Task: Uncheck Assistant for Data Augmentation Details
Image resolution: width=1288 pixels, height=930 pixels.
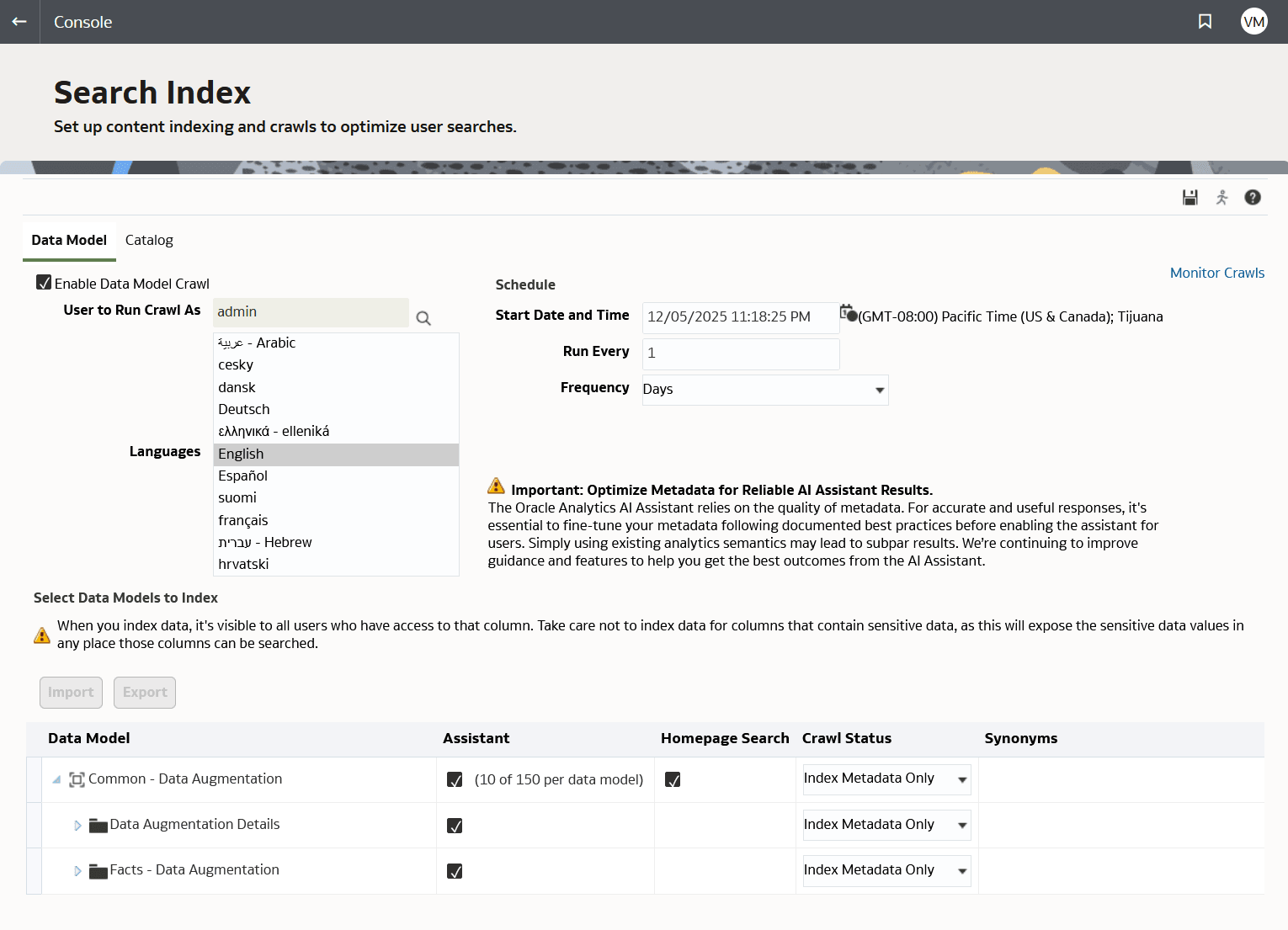Action: coord(455,826)
